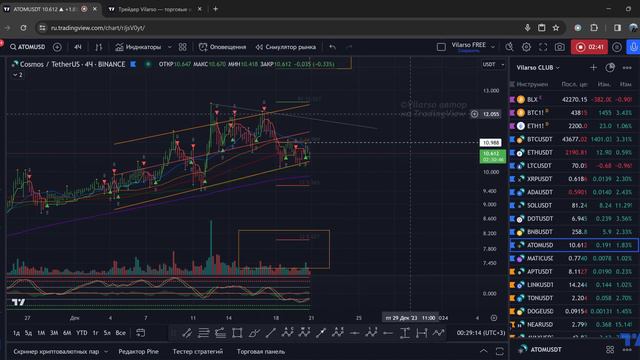
Task: Open timezone 00:29:14 (UTC+3) menu
Action: click(x=481, y=333)
